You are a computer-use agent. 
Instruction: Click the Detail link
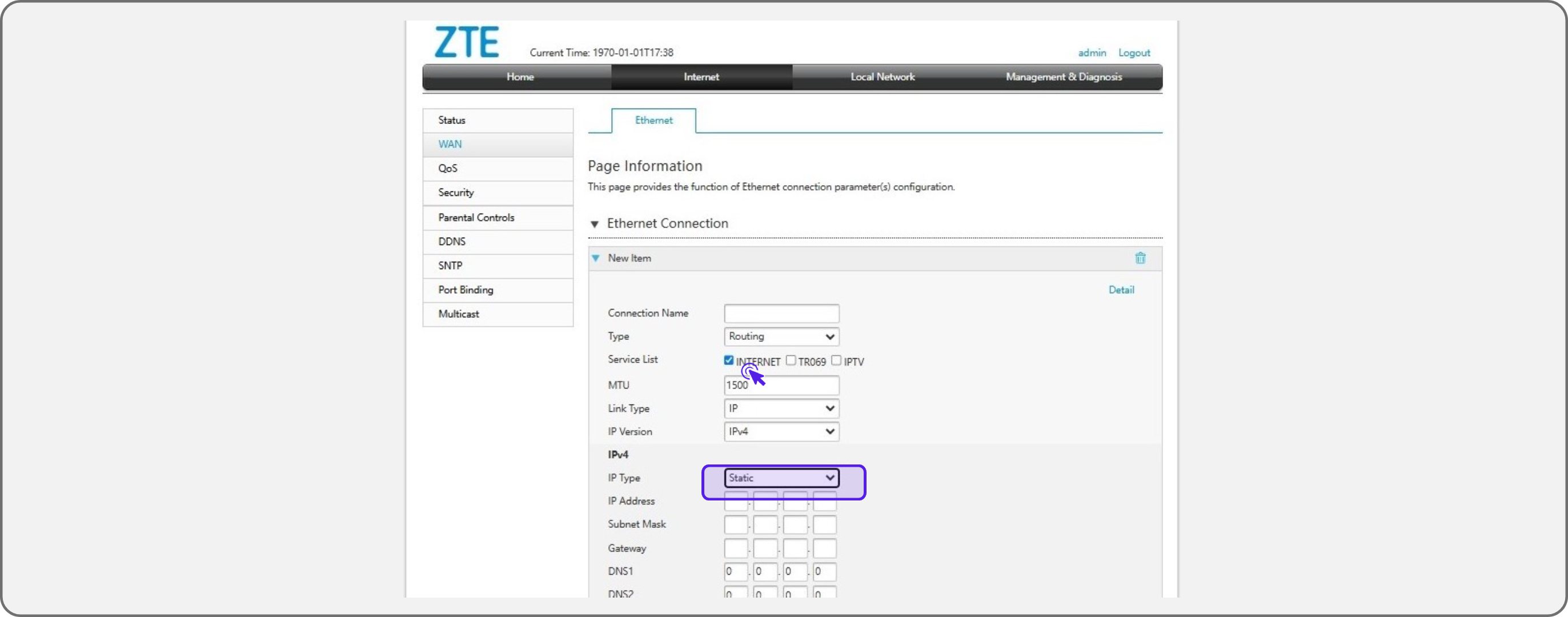click(1121, 290)
